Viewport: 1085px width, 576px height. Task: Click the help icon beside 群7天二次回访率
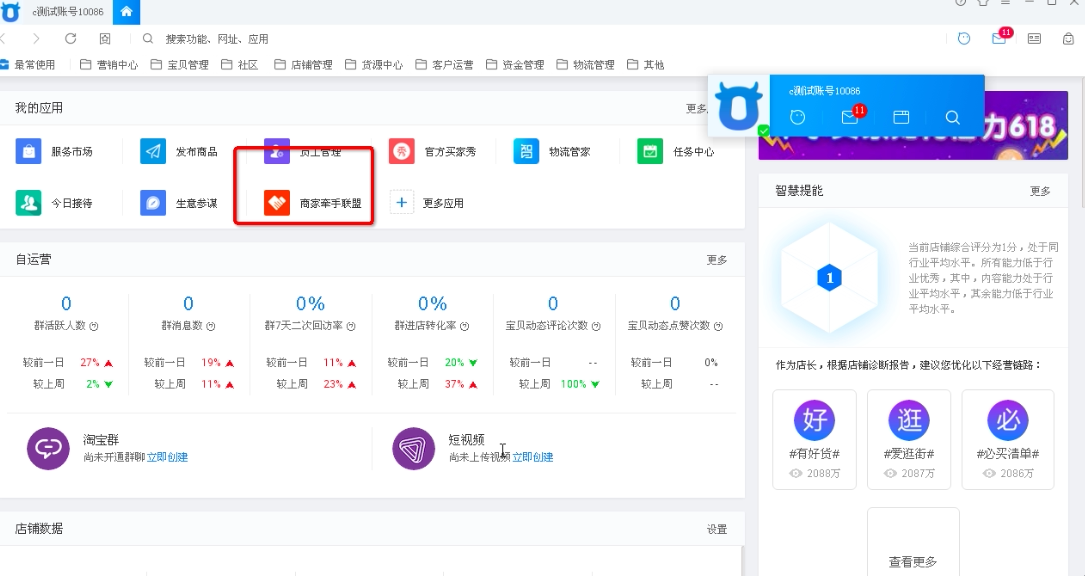coord(352,326)
